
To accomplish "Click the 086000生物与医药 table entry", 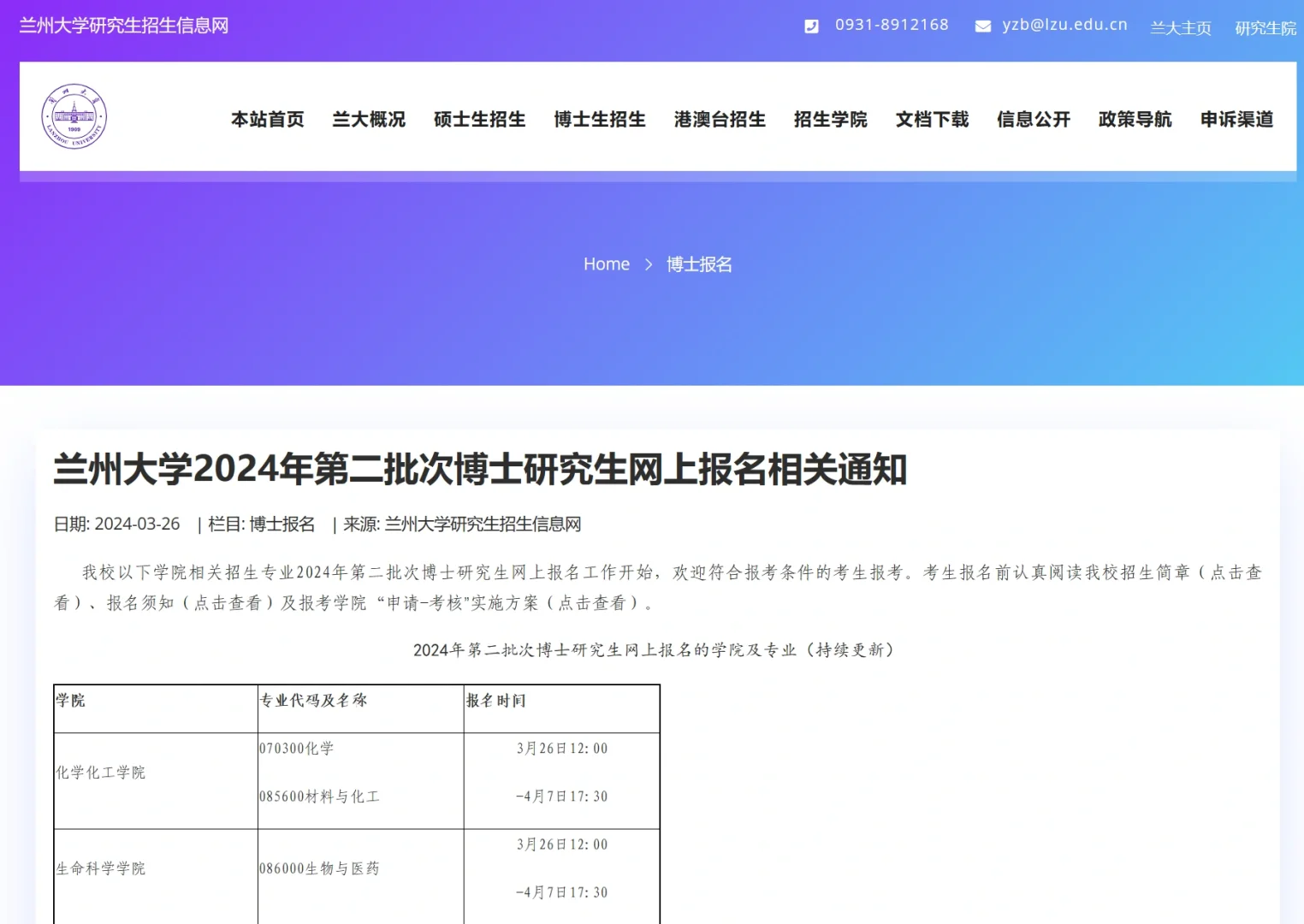I will 320,868.
